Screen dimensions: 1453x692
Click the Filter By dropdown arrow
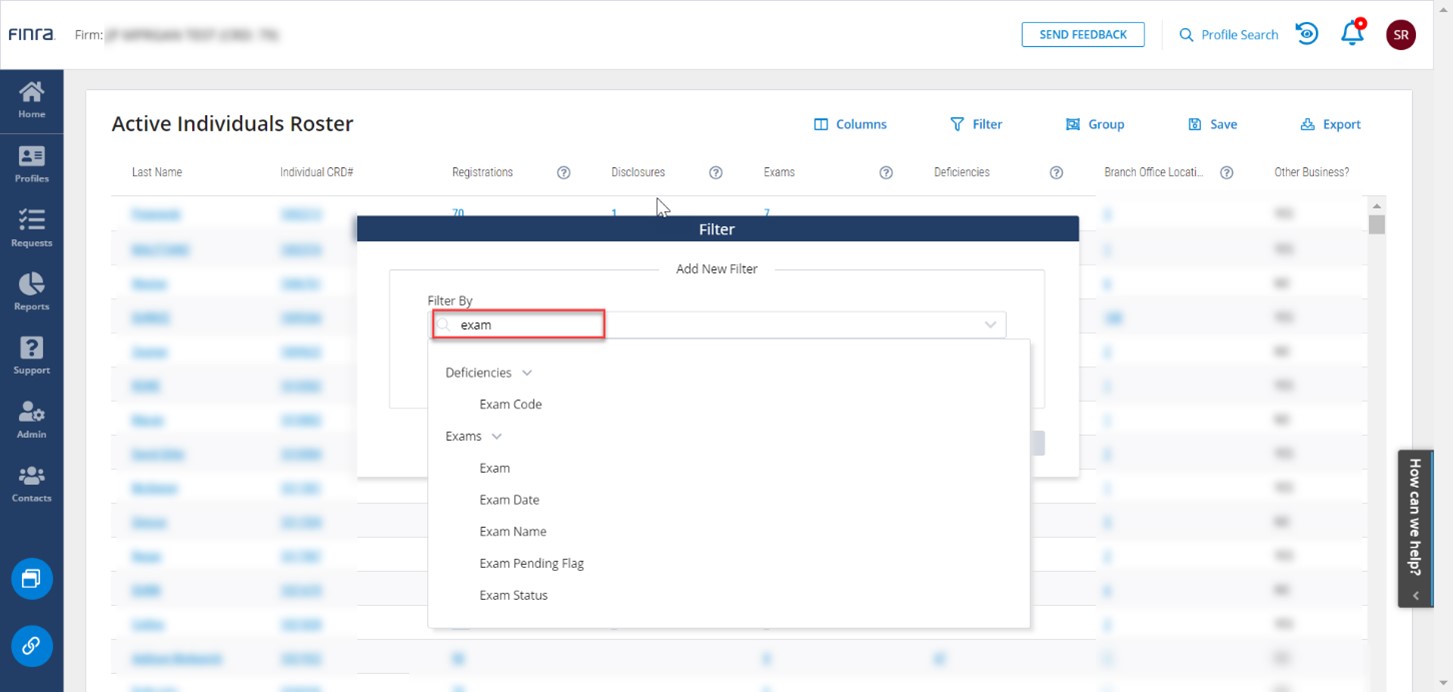click(x=990, y=325)
